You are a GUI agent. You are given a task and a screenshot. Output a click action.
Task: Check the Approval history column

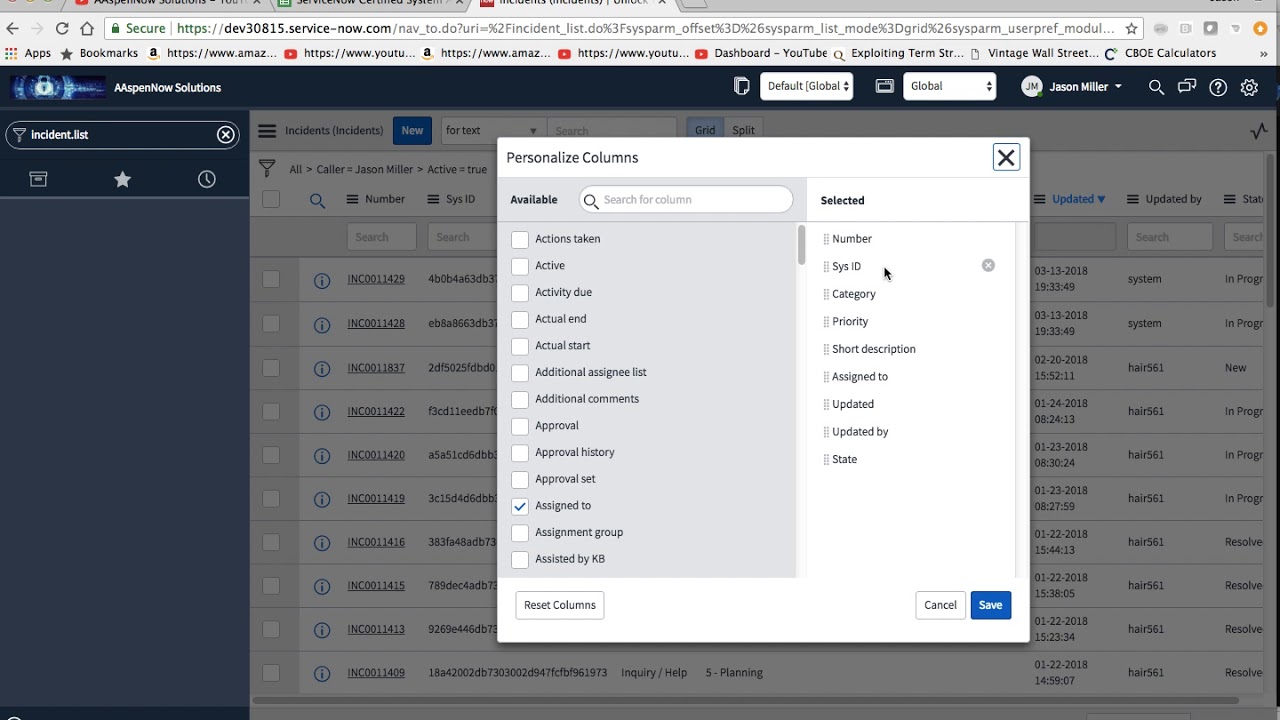click(520, 453)
